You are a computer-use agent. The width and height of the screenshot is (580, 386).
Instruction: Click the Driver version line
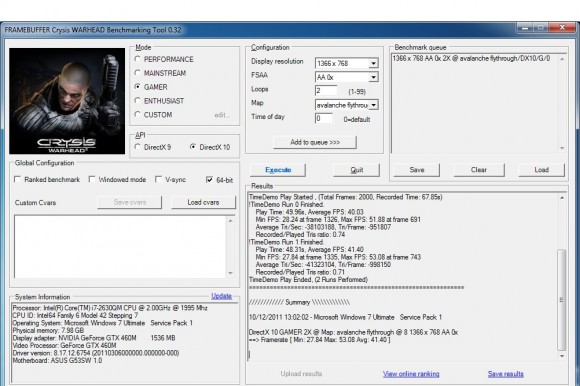96,353
